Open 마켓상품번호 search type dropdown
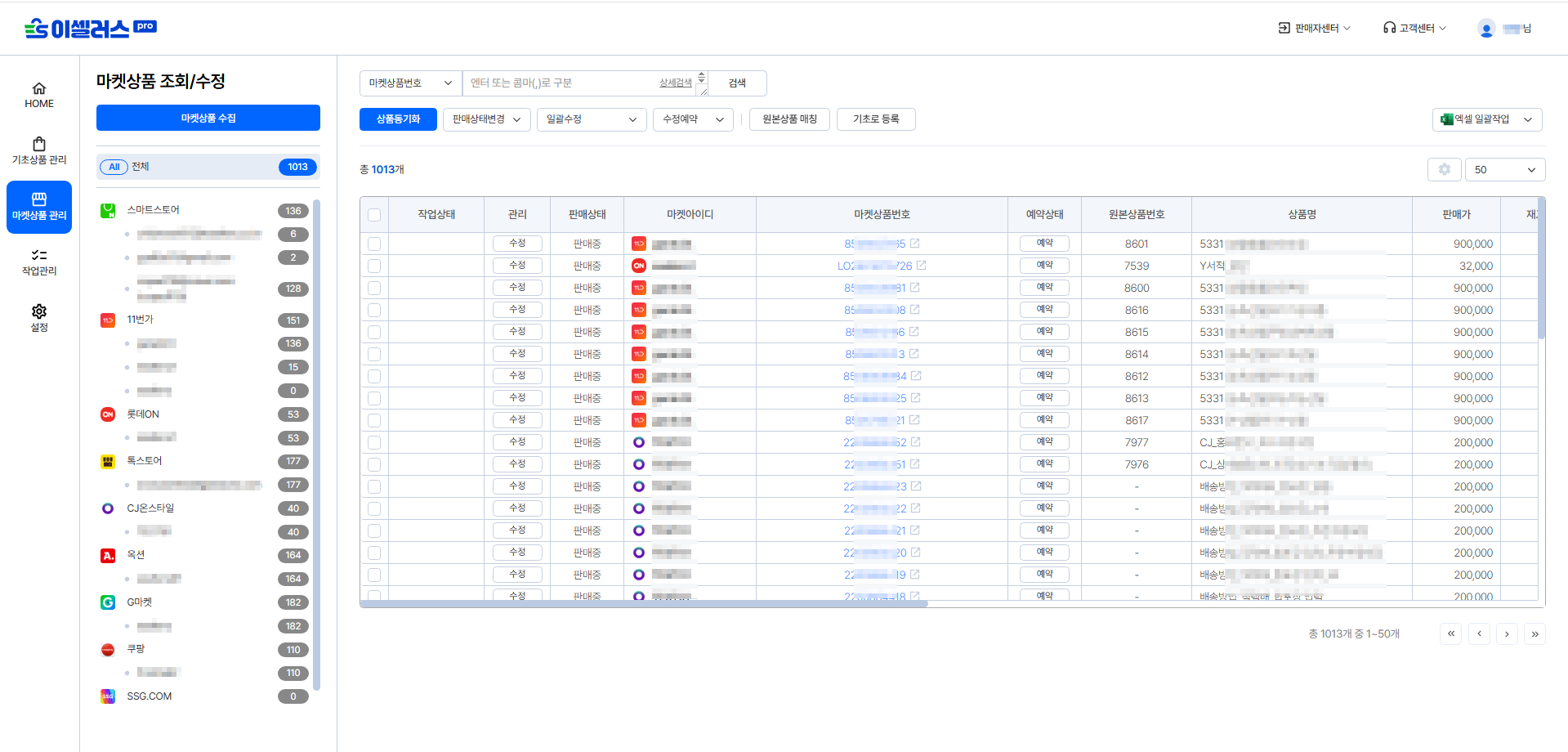Screen dimensions: 1568x752 411,83
